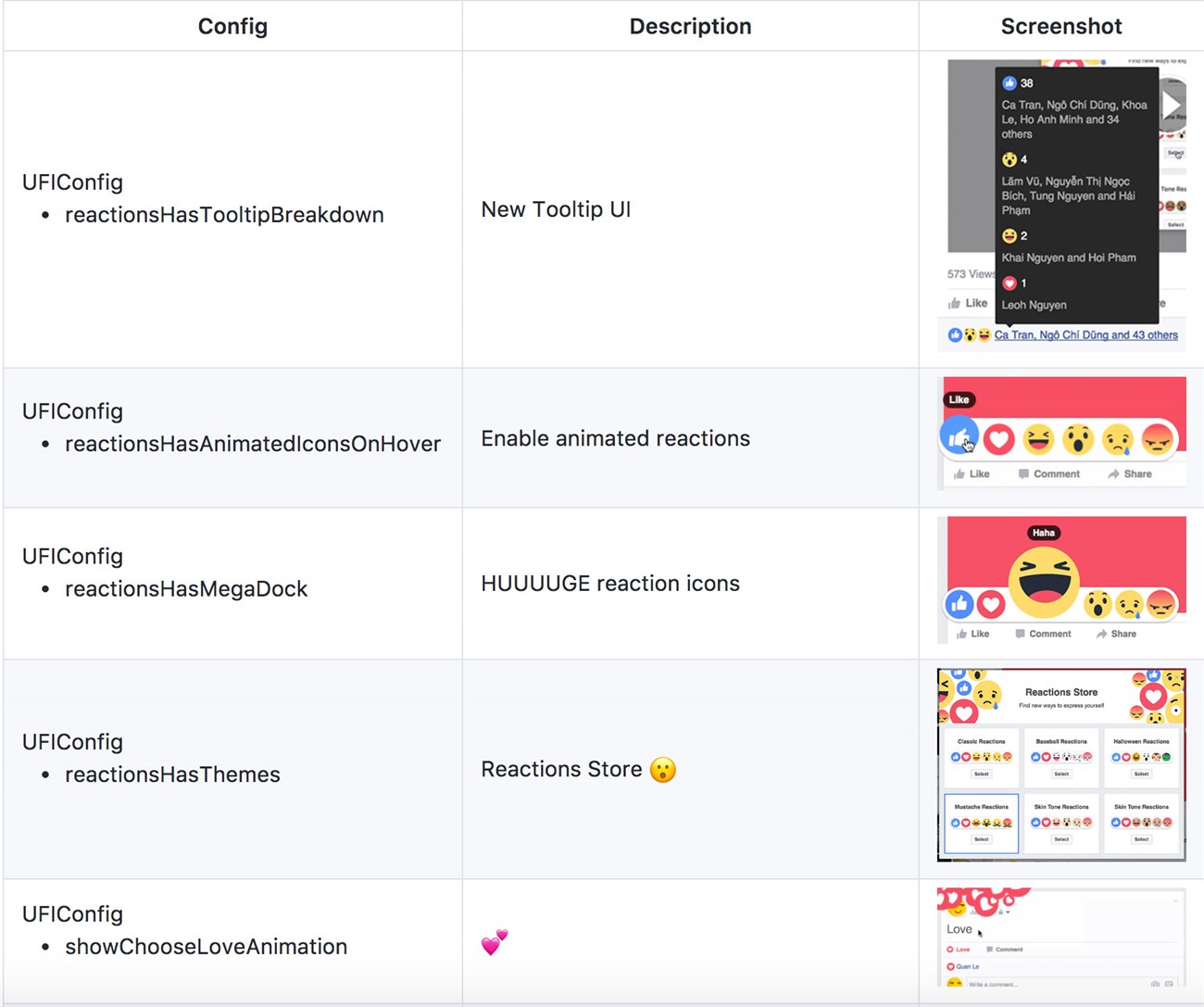
Task: Click the Comment icon under the Haha post
Action: click(x=1022, y=634)
